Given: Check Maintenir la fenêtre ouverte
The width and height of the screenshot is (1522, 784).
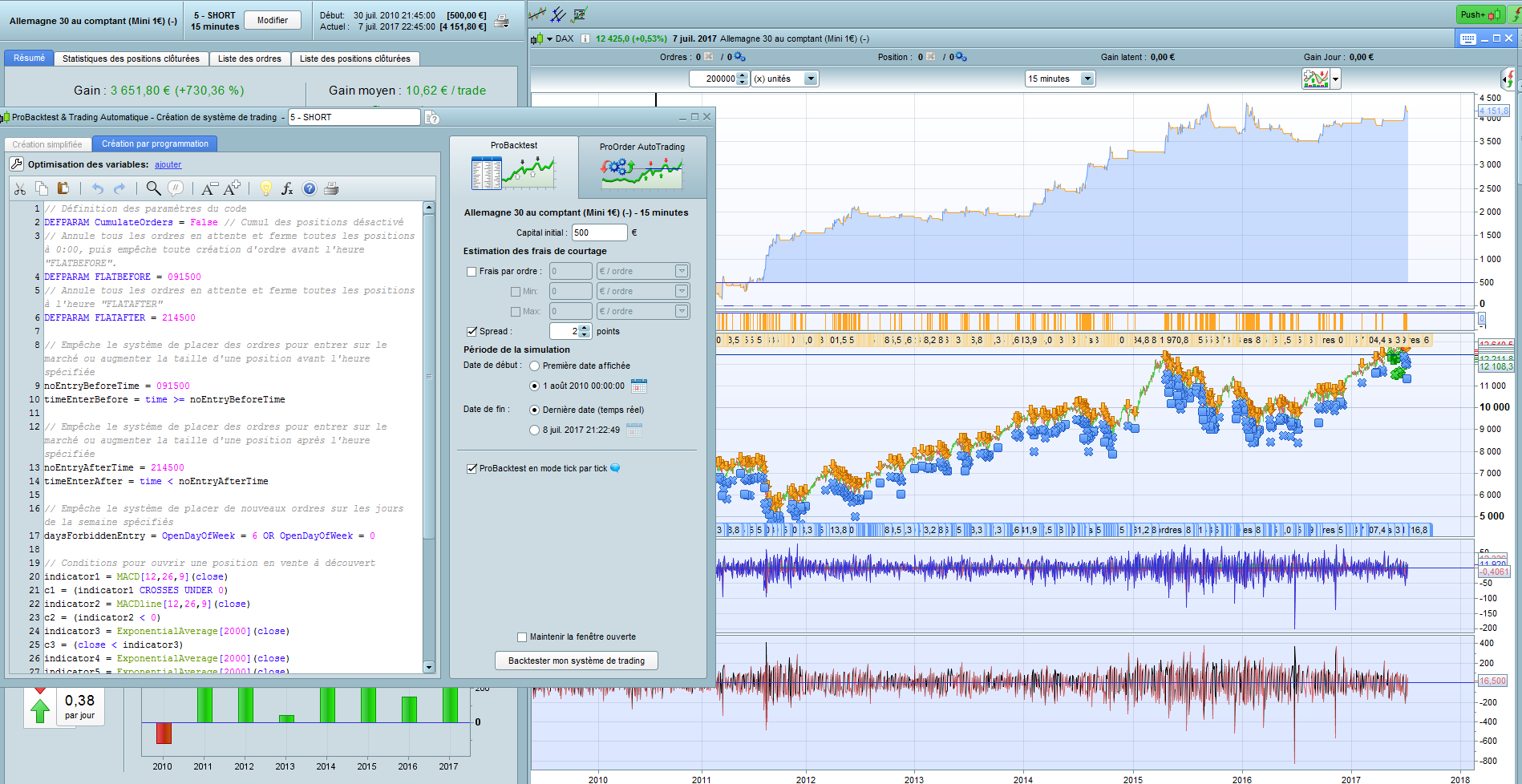Looking at the screenshot, I should point(522,637).
